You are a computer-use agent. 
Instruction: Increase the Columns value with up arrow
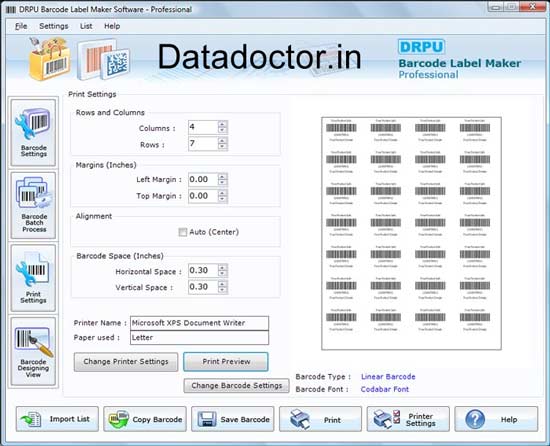pos(222,124)
